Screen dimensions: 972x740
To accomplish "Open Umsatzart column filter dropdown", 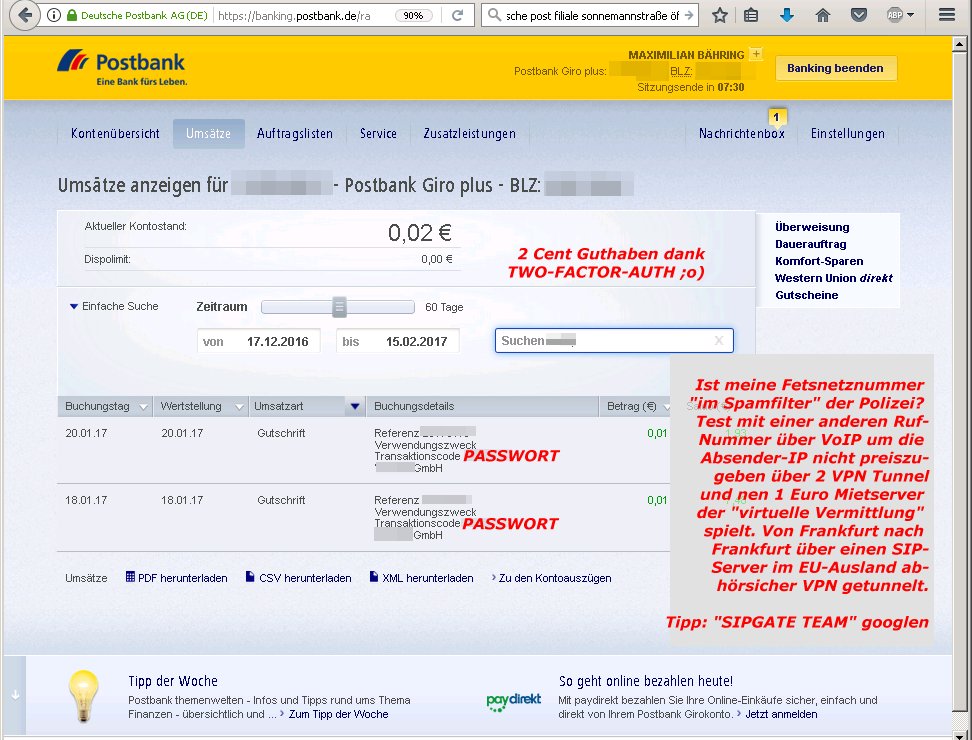I will coord(355,407).
